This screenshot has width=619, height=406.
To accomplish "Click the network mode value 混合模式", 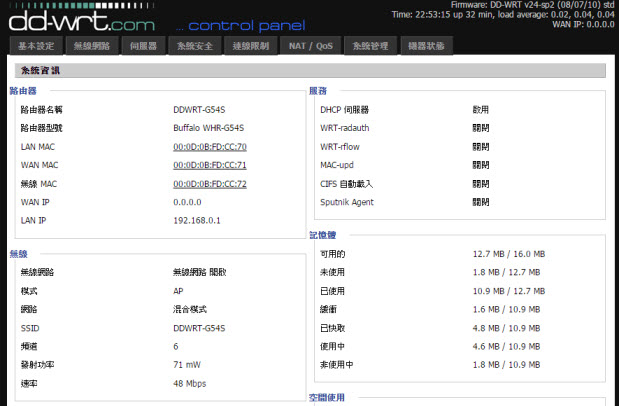I will pyautogui.click(x=190, y=309).
